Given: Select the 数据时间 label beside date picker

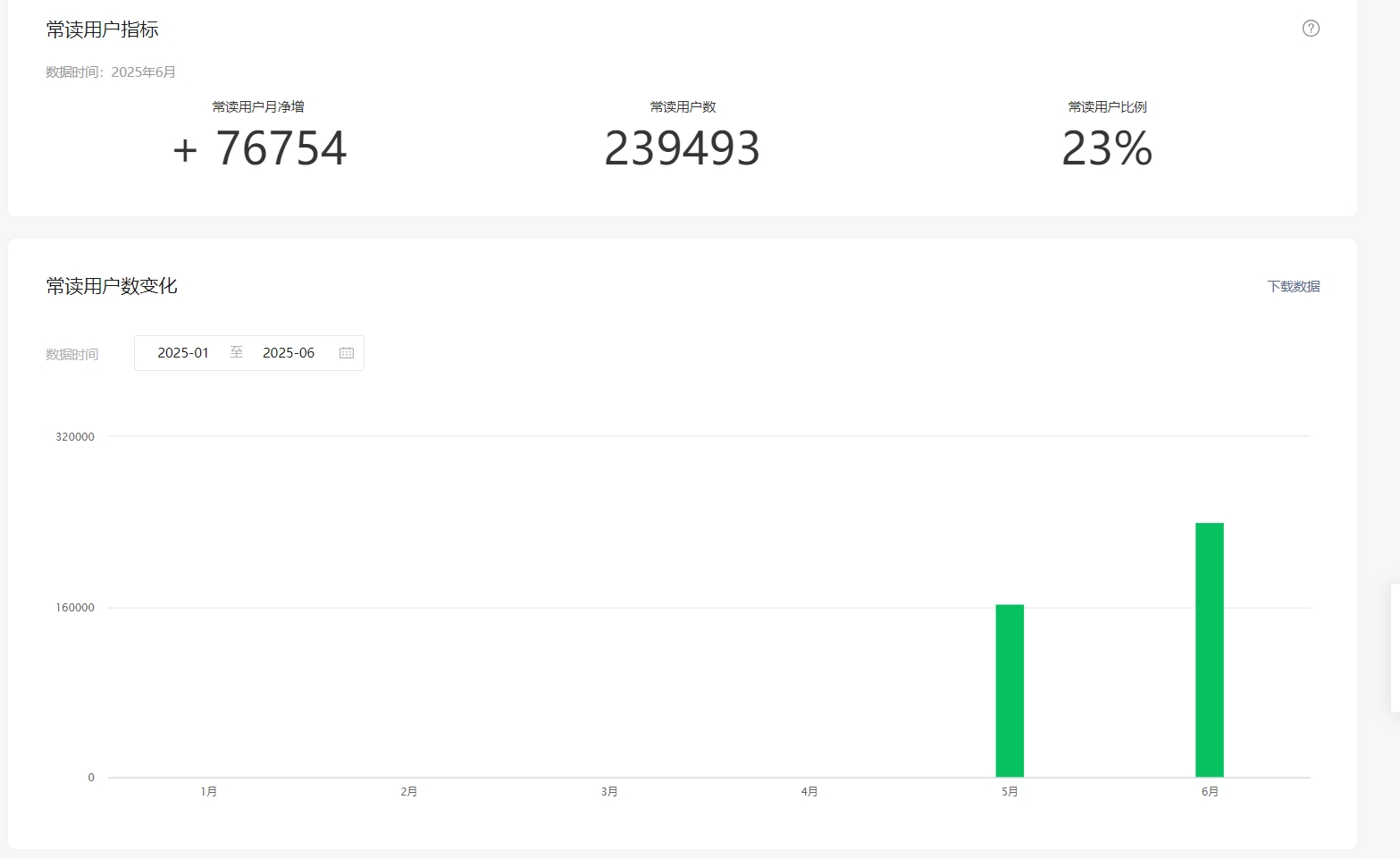Looking at the screenshot, I should point(72,355).
